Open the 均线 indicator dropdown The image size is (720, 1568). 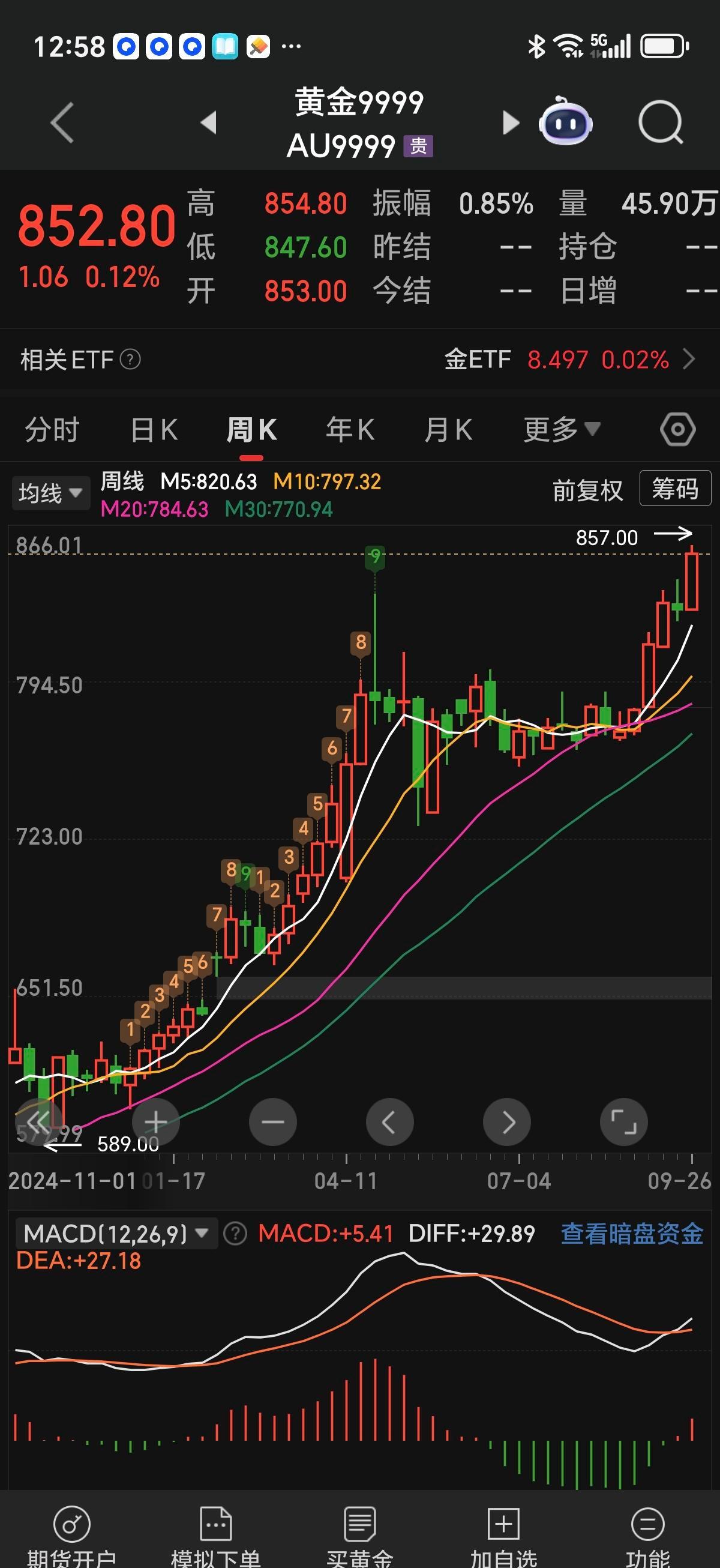click(x=50, y=492)
